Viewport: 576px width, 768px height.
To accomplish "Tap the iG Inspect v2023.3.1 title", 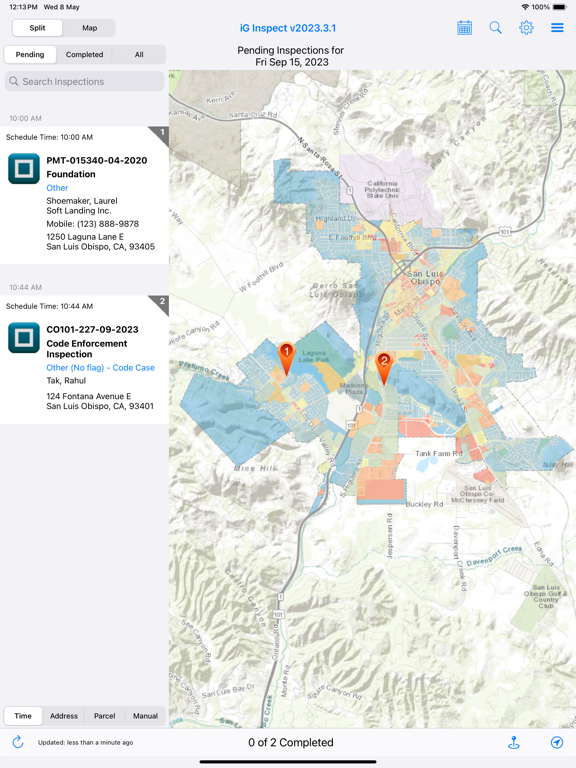I will tap(288, 28).
